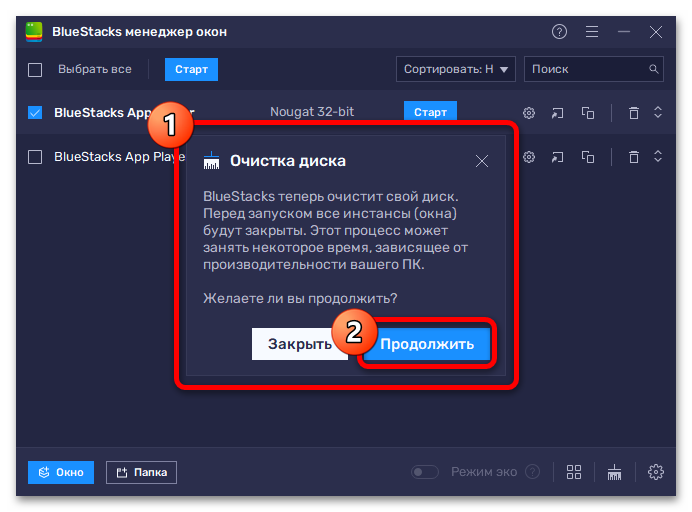Screen dimensions: 692x512
Task: Open the hamburger menu in title bar
Action: [x=592, y=32]
